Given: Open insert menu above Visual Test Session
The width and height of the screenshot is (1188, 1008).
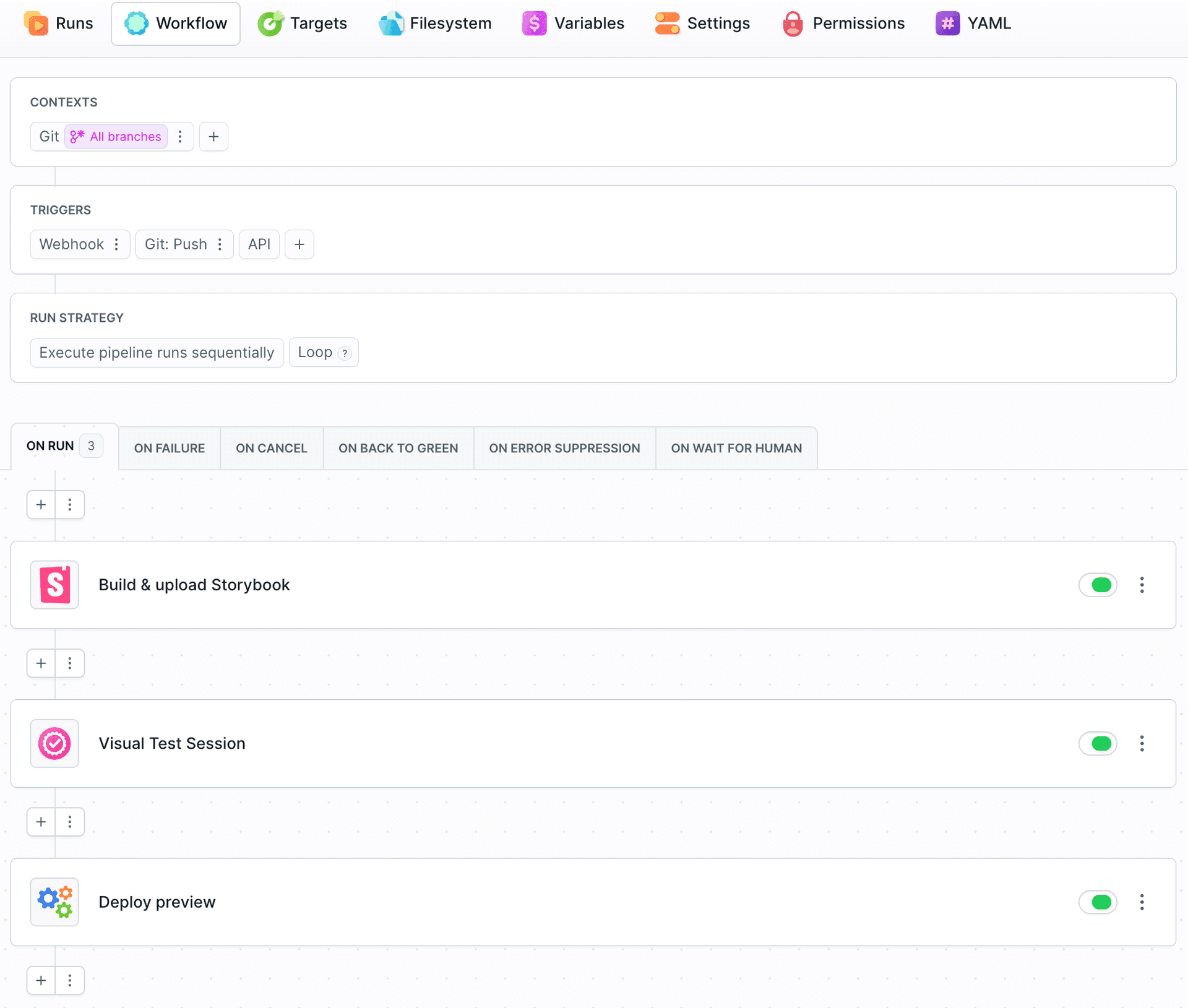Looking at the screenshot, I should pyautogui.click(x=70, y=663).
